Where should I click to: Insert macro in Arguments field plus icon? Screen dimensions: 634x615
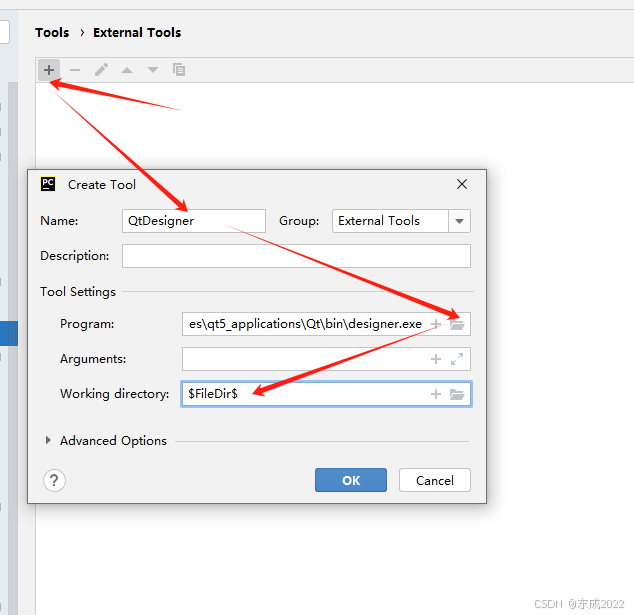pos(436,359)
